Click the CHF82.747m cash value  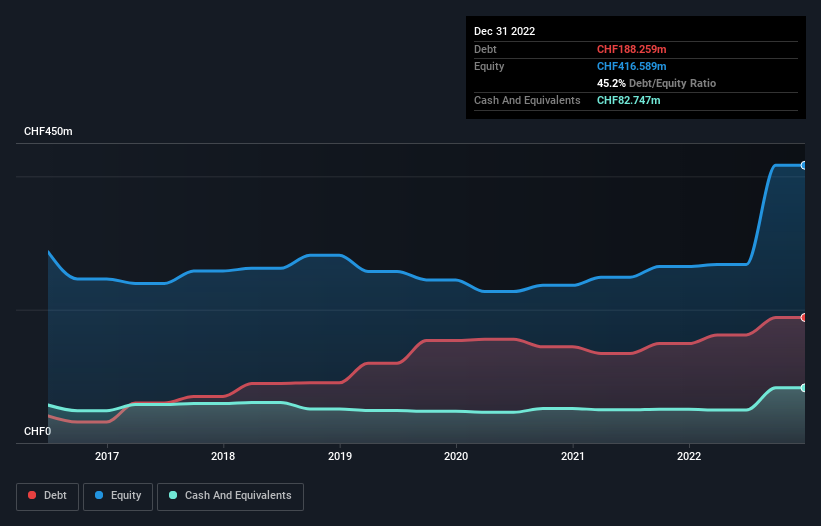click(x=628, y=100)
